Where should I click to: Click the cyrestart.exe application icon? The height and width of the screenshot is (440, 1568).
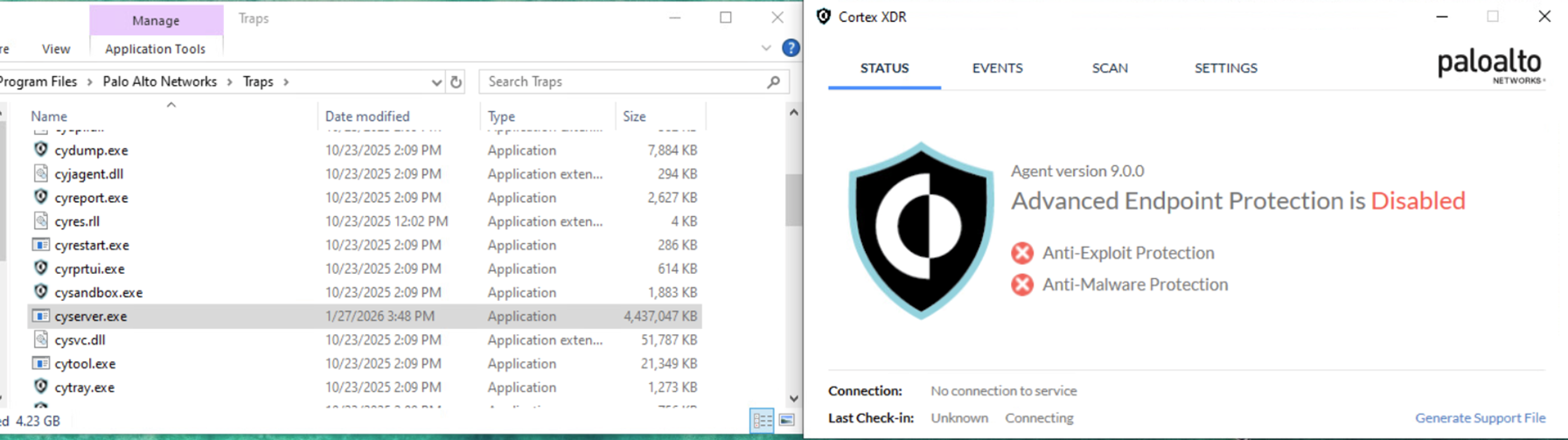[x=40, y=245]
